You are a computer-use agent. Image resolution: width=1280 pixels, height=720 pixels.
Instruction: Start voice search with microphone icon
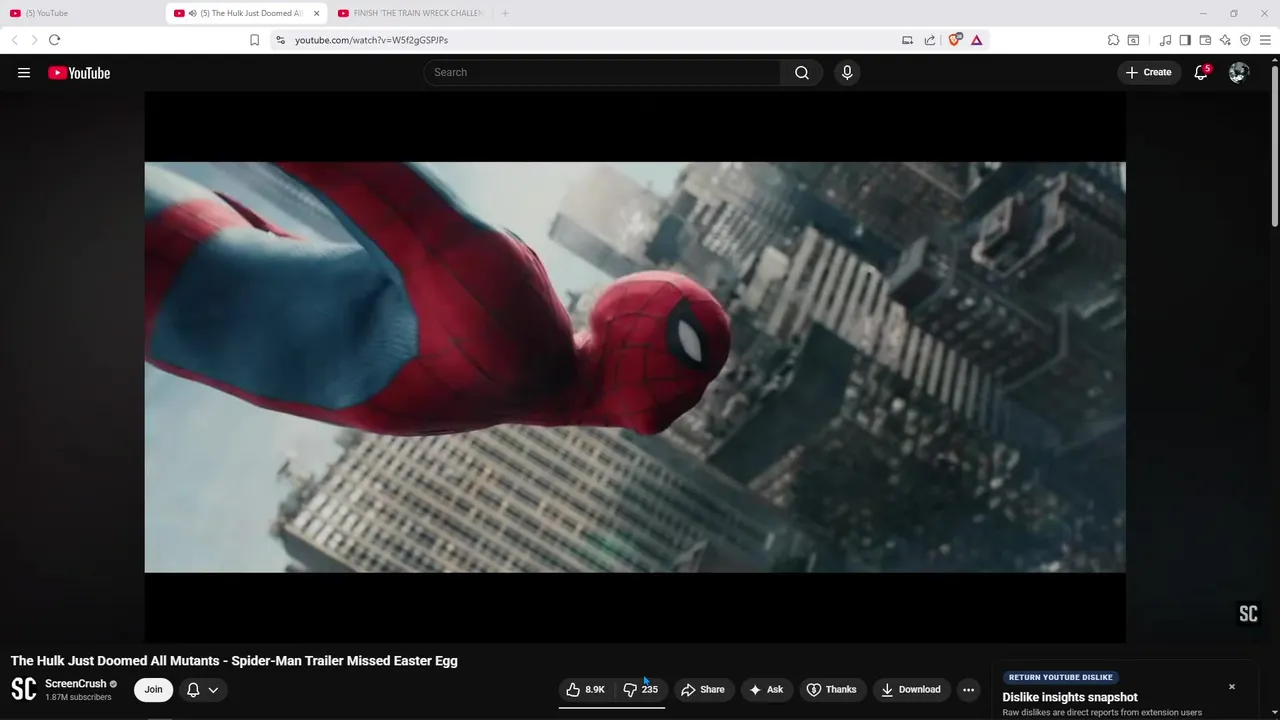tap(847, 72)
